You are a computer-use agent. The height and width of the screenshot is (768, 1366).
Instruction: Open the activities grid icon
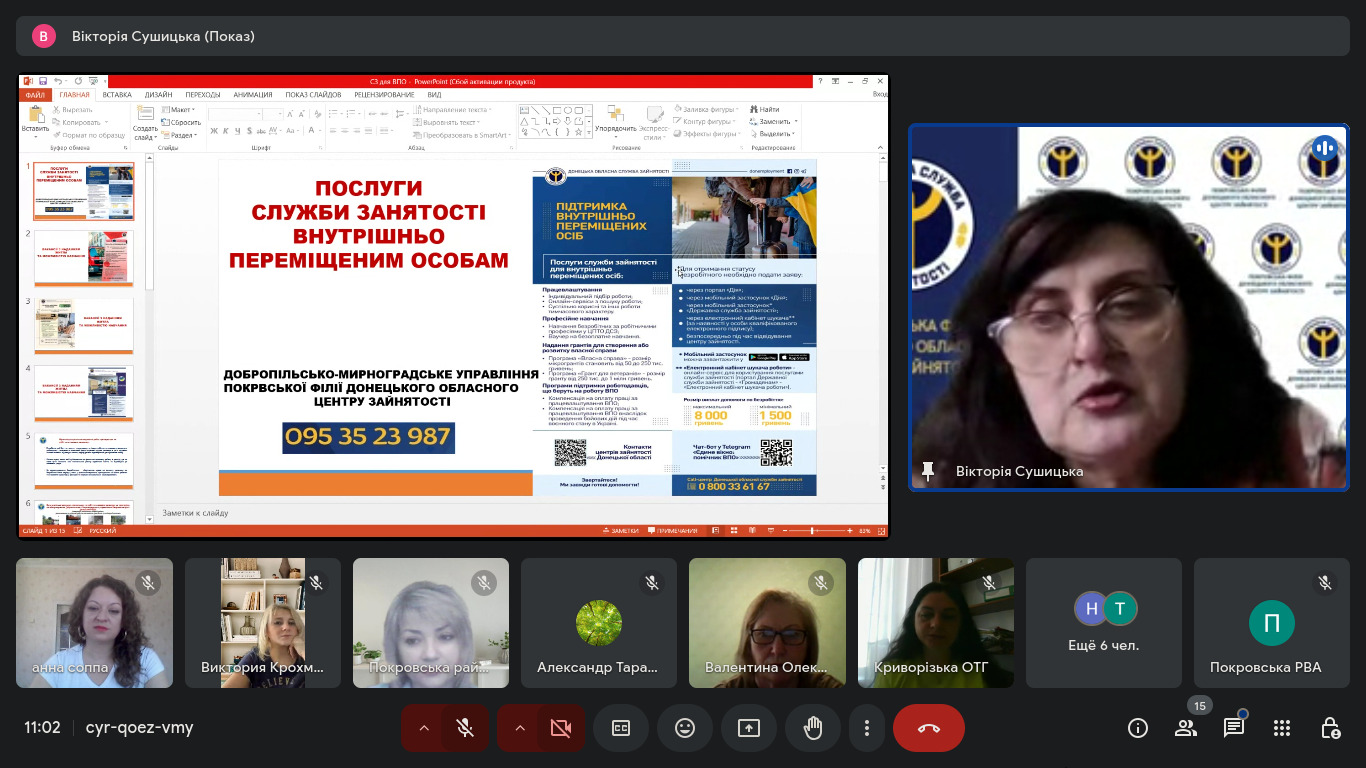coord(1282,728)
